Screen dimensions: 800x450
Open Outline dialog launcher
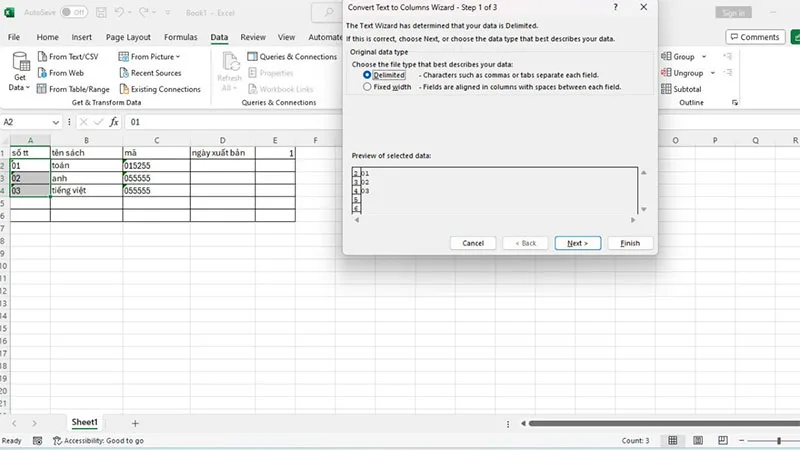coord(735,103)
